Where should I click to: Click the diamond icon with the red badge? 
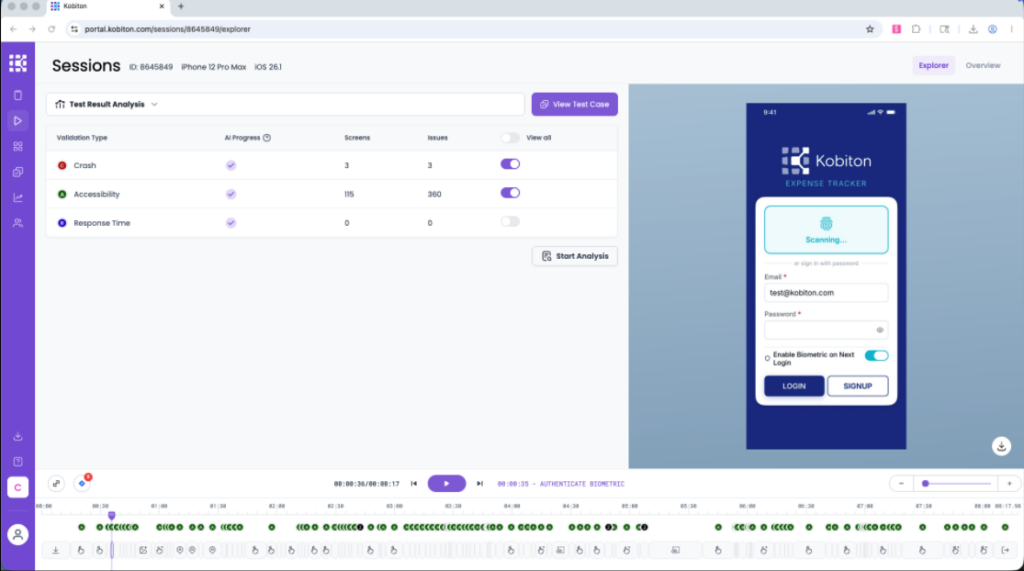point(82,483)
